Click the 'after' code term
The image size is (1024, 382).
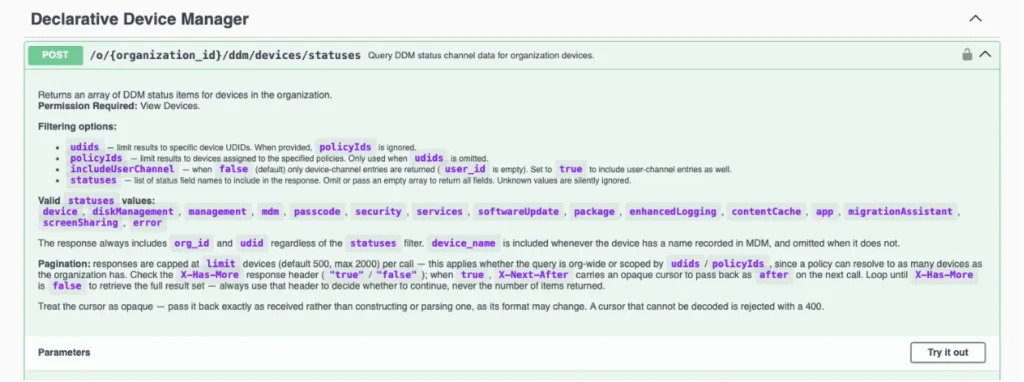click(773, 275)
